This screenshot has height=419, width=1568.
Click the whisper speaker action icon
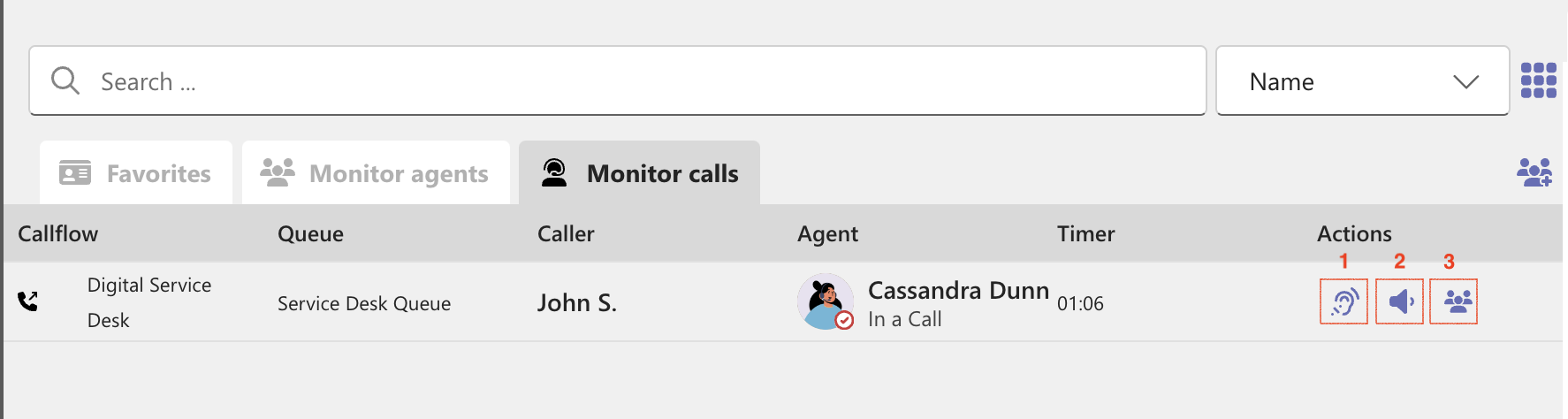(1400, 301)
